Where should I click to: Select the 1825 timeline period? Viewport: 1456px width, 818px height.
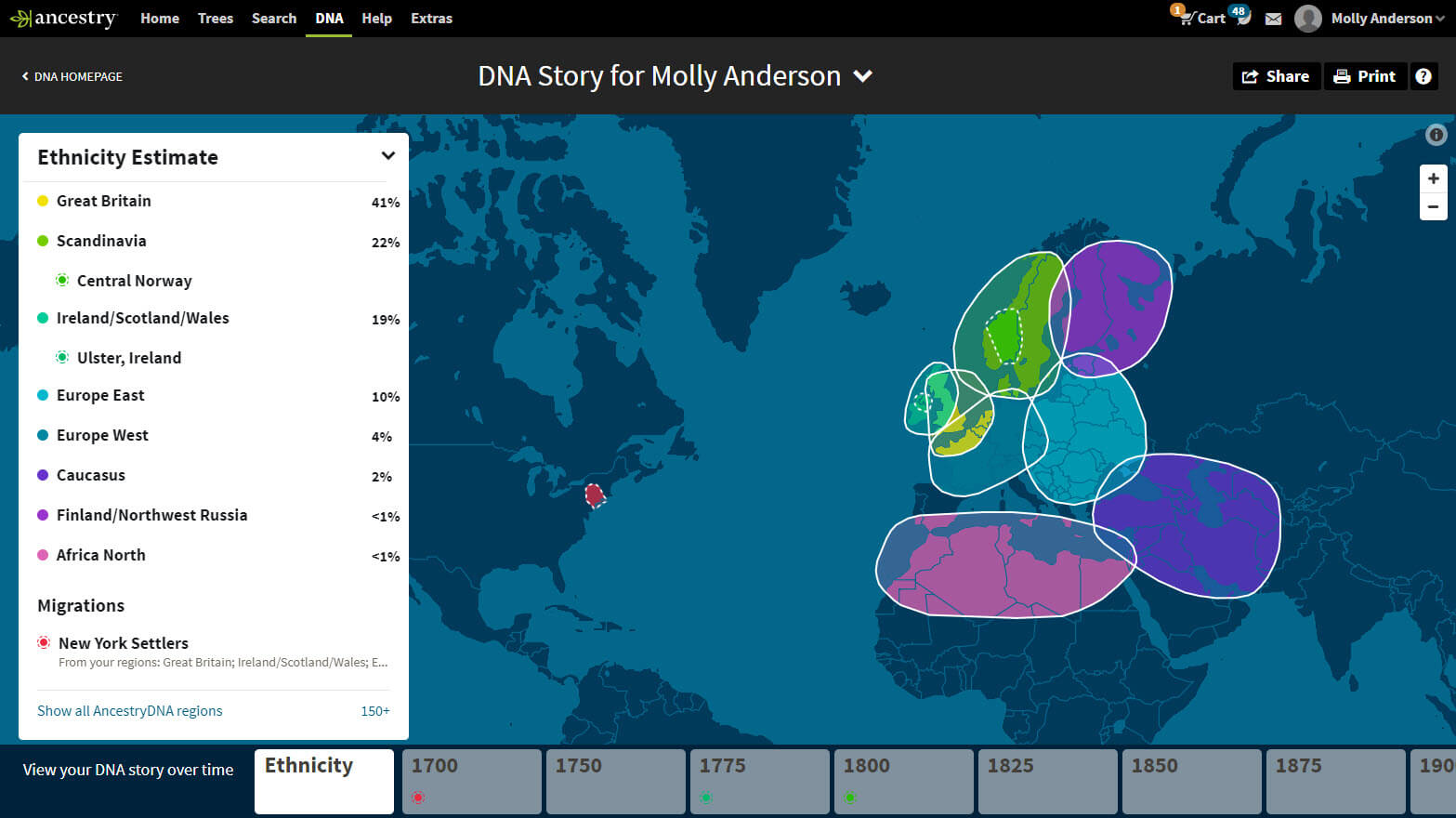[x=1048, y=782]
